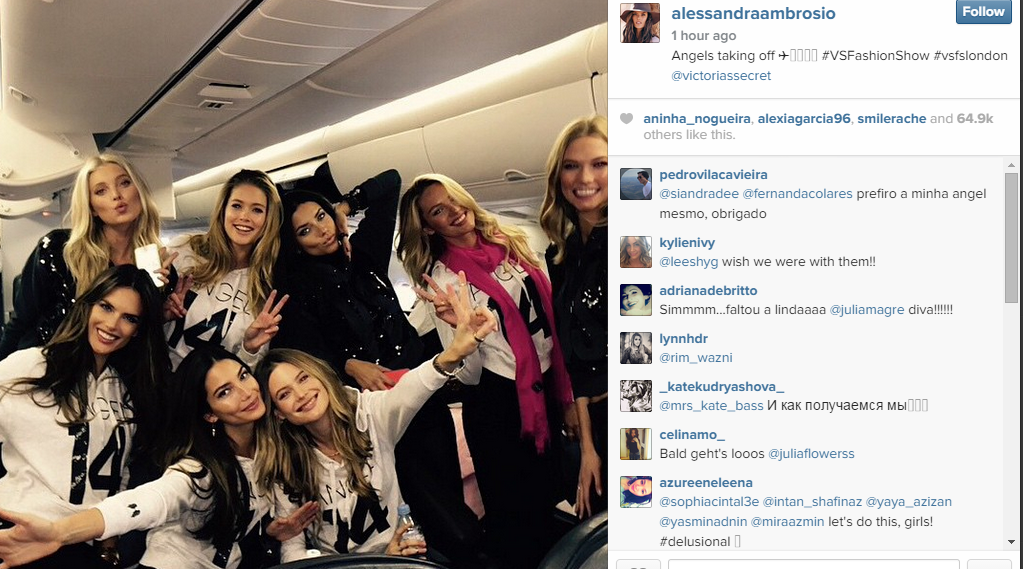Click kylienivy's avatar thumbnail
This screenshot has height=569, width=1023.
[x=635, y=252]
